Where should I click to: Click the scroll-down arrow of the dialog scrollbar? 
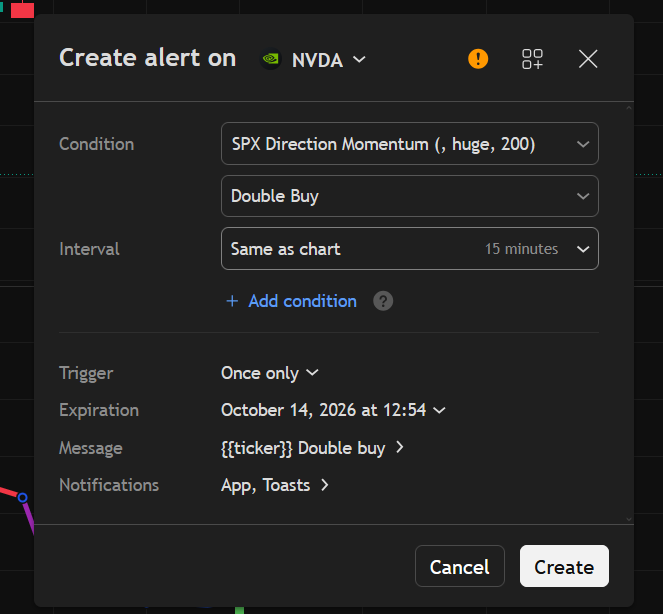[x=629, y=519]
